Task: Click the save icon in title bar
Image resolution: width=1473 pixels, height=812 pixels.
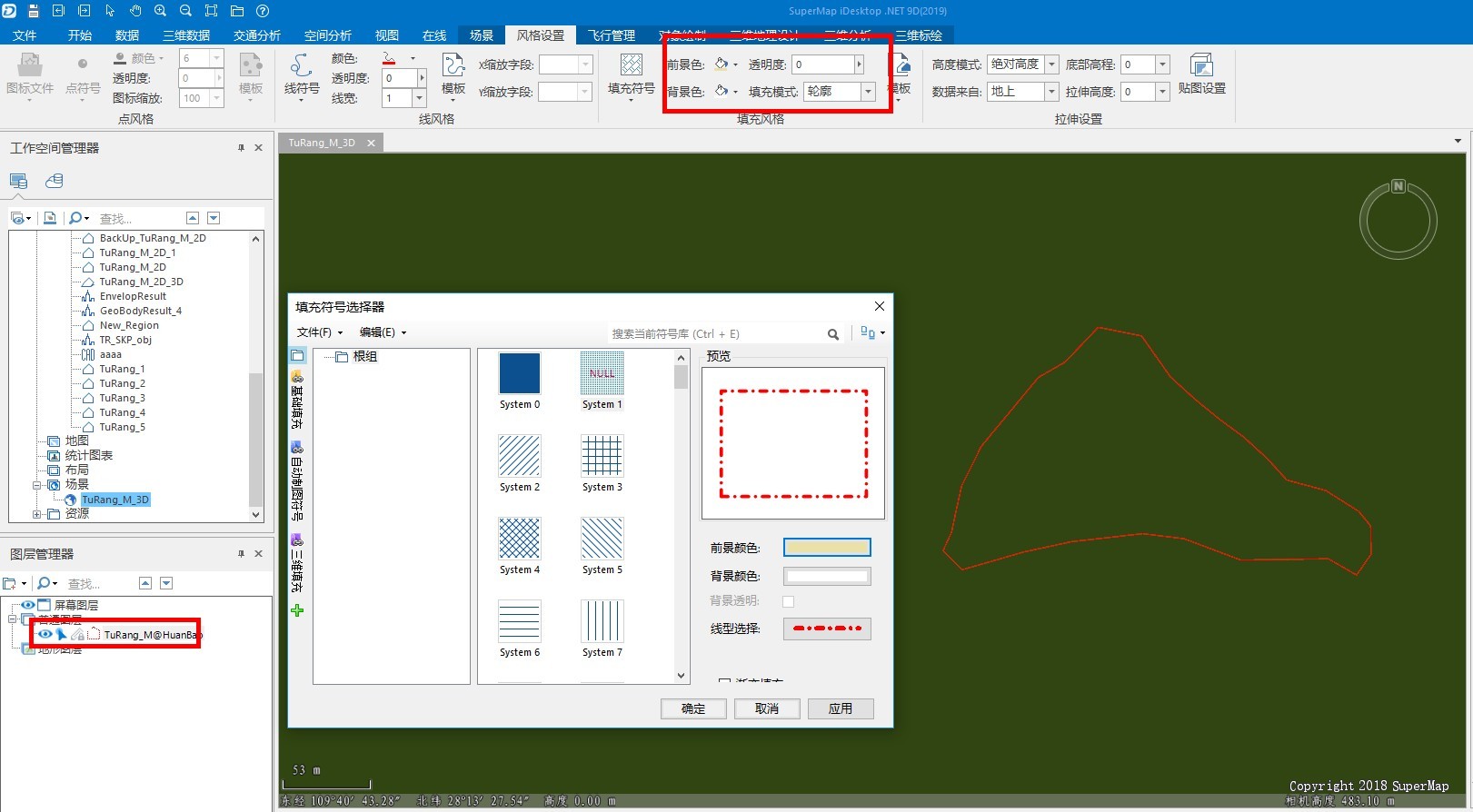Action: coord(34,11)
